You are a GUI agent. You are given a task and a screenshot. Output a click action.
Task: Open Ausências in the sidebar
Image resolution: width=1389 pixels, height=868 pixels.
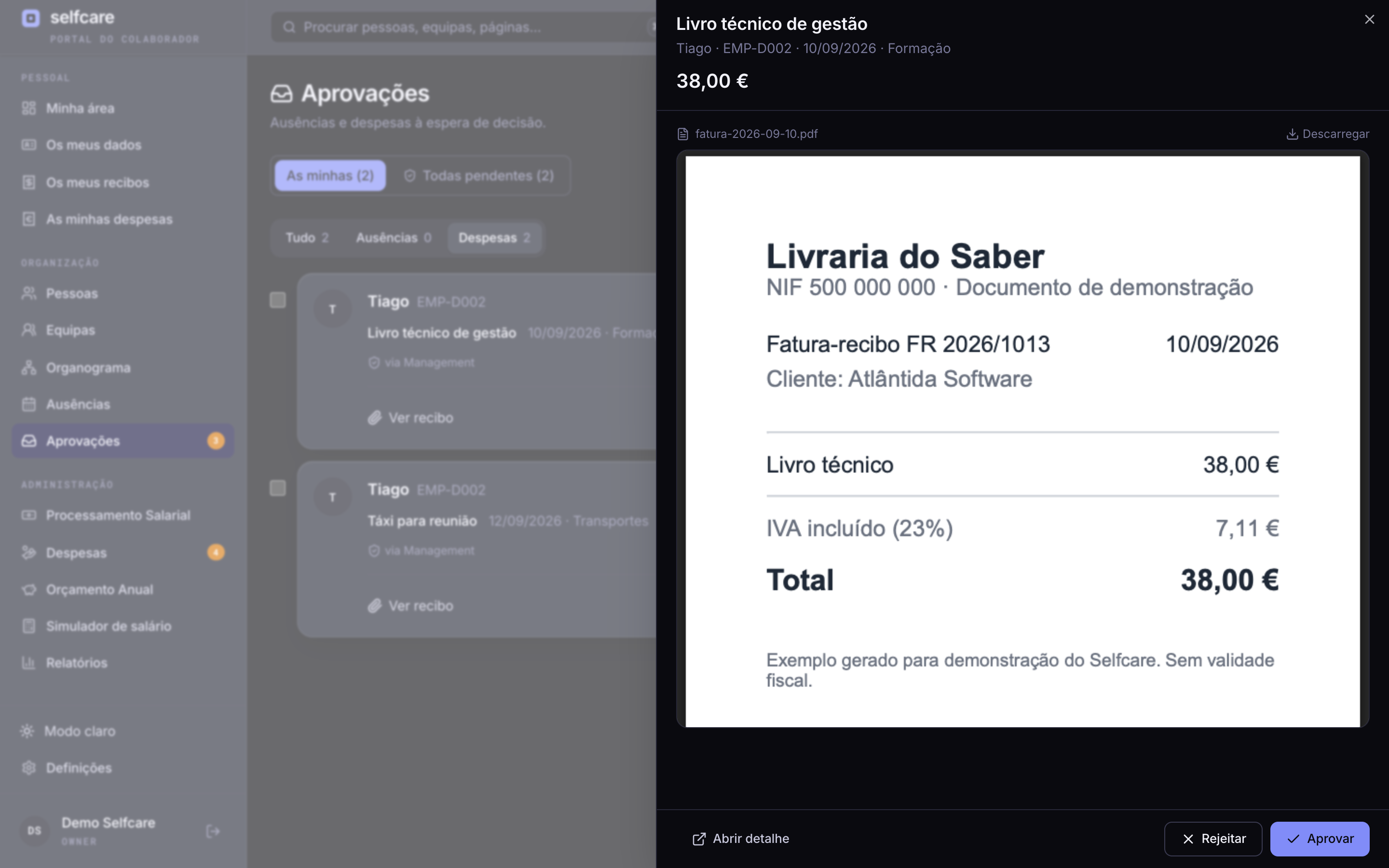coord(123,404)
